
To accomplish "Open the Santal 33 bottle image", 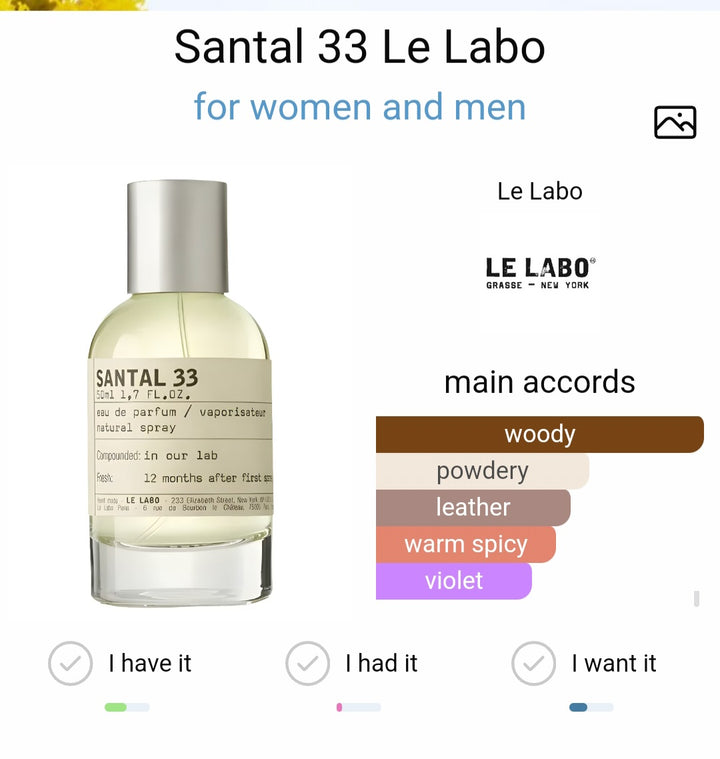I will (180, 393).
